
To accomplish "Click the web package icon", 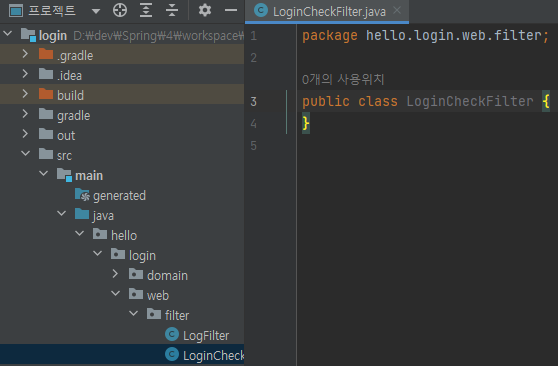I will [136, 294].
